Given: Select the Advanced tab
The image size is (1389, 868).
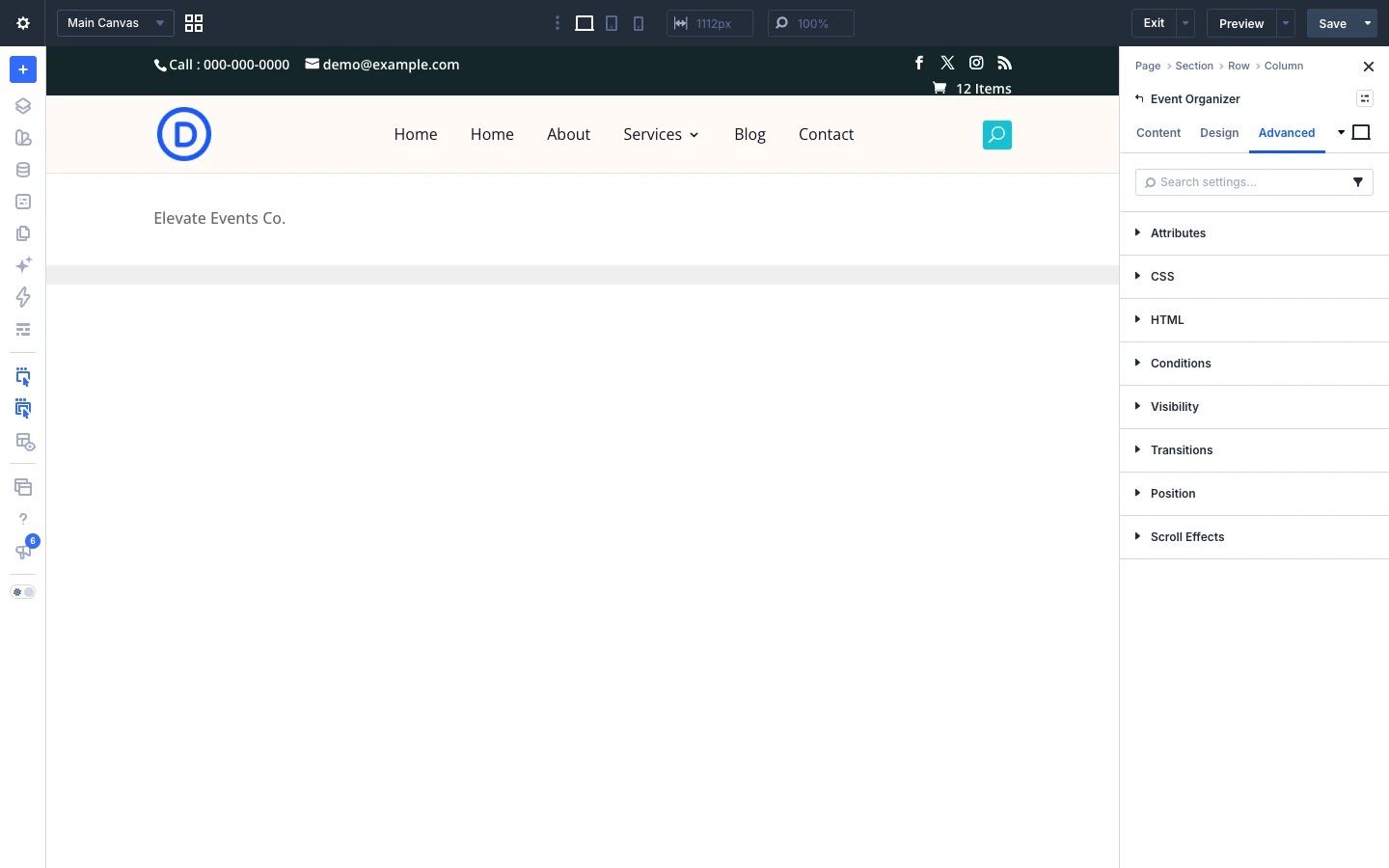Looking at the screenshot, I should (1287, 133).
